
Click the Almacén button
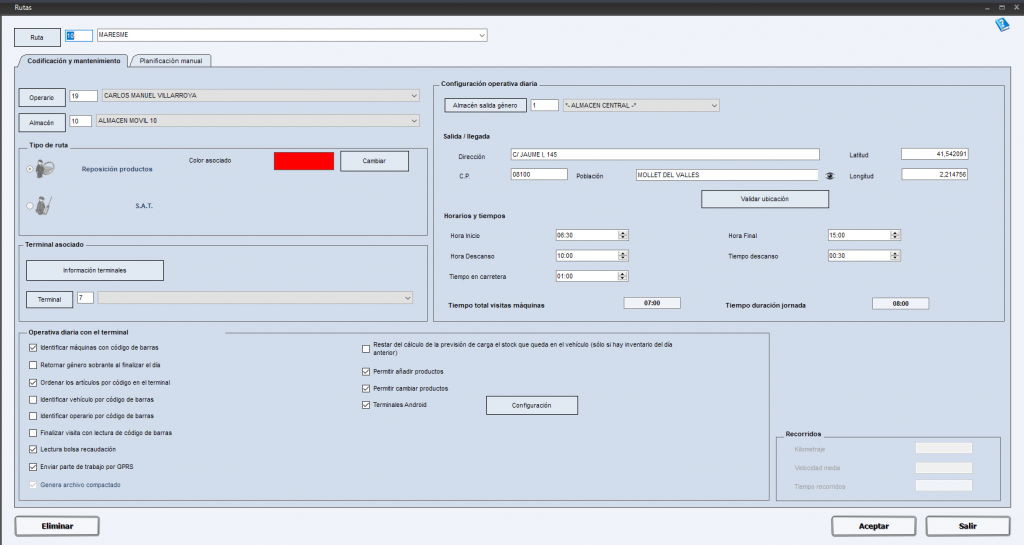click(42, 123)
